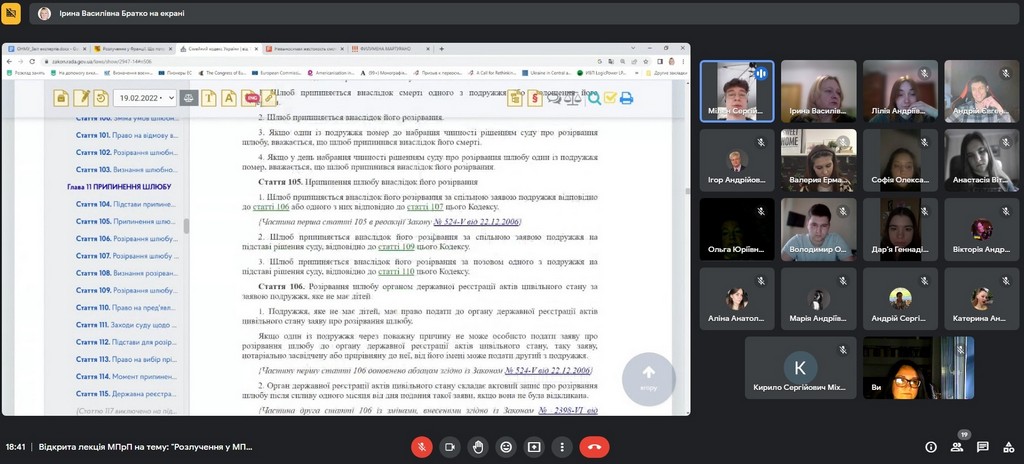Expand the 19.02.2022 edition date dropdown
This screenshot has height=464, width=1024.
click(145, 98)
